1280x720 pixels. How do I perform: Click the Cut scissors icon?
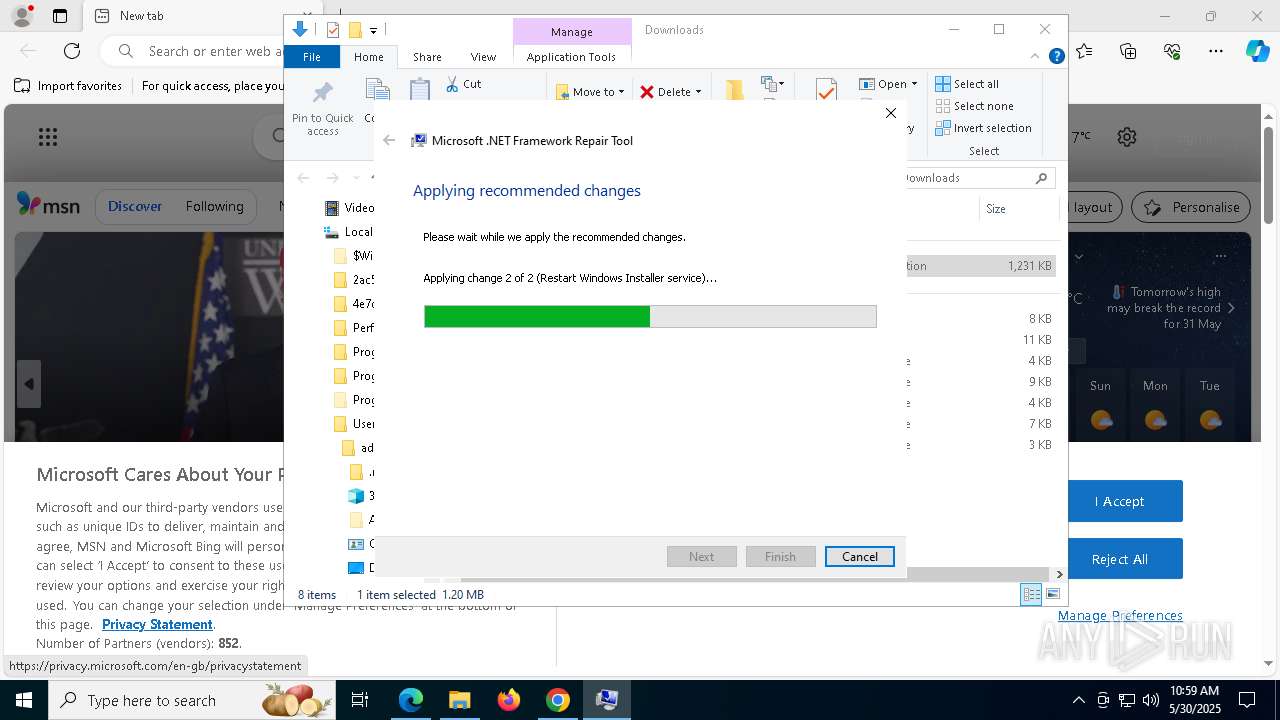click(x=452, y=85)
